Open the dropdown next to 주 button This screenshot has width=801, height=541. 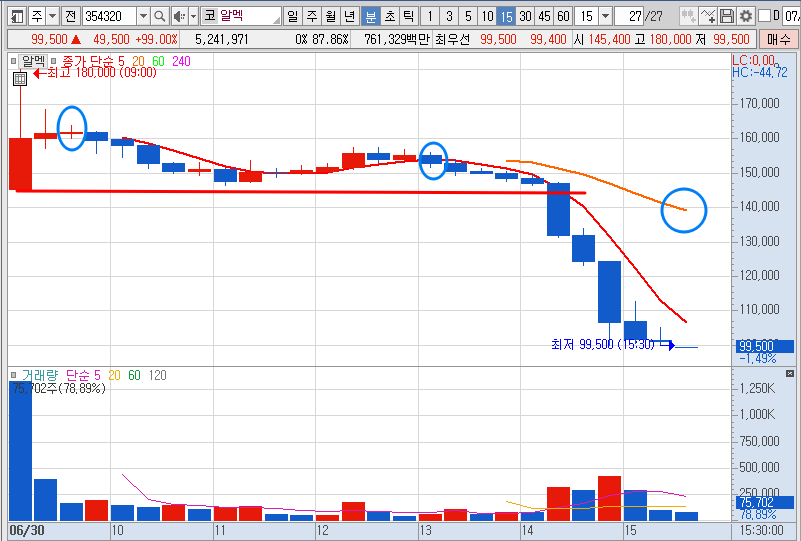tap(53, 16)
